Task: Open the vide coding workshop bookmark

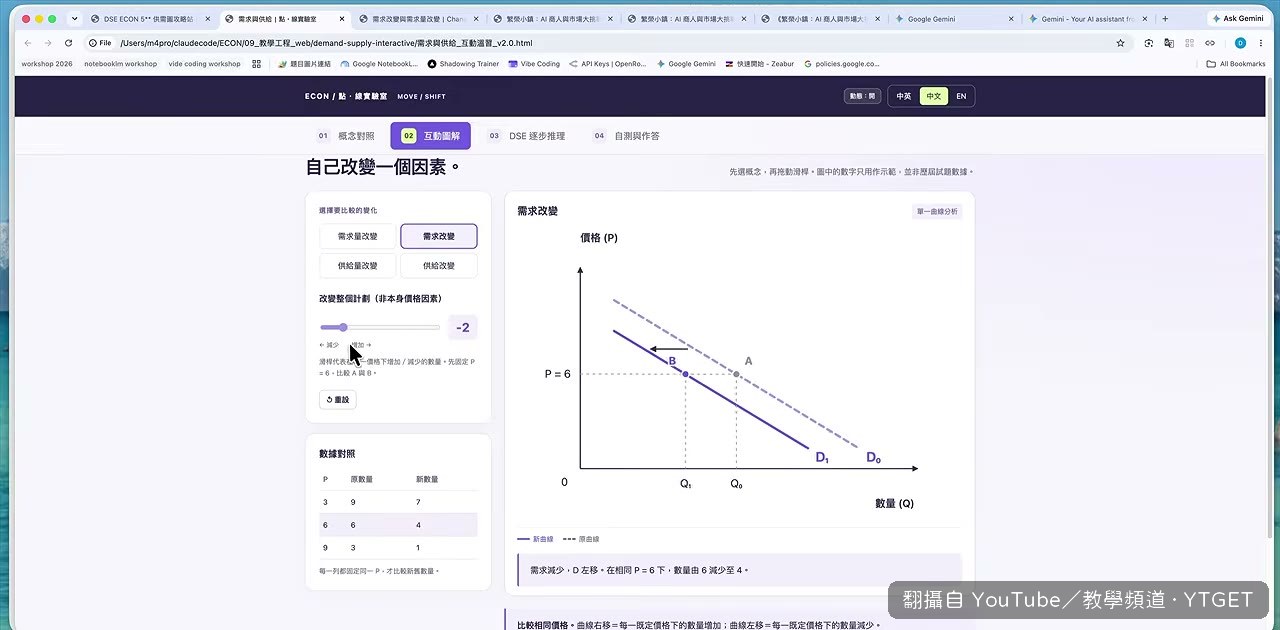Action: [x=204, y=64]
